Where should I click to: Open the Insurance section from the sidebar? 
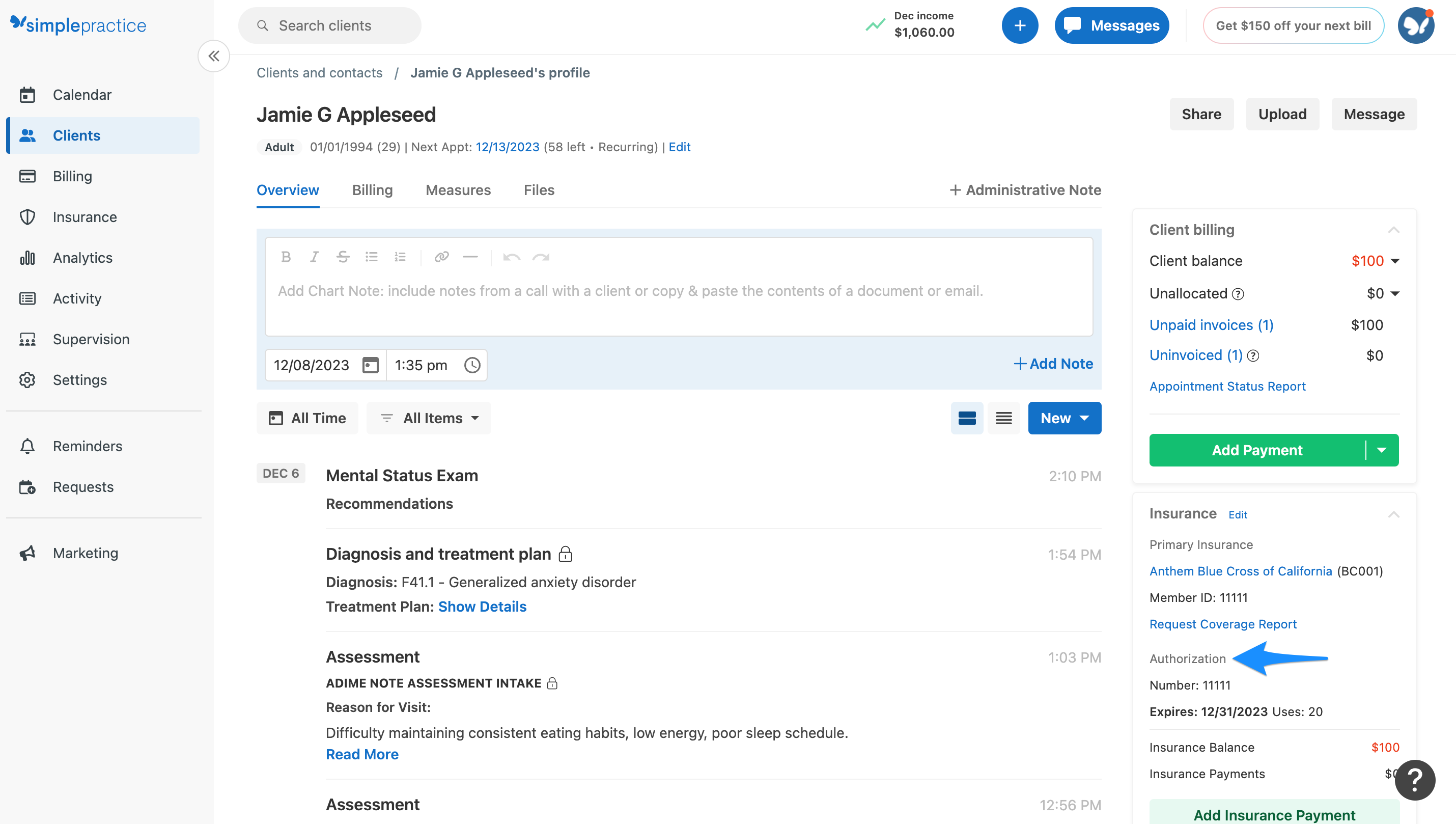(x=85, y=217)
